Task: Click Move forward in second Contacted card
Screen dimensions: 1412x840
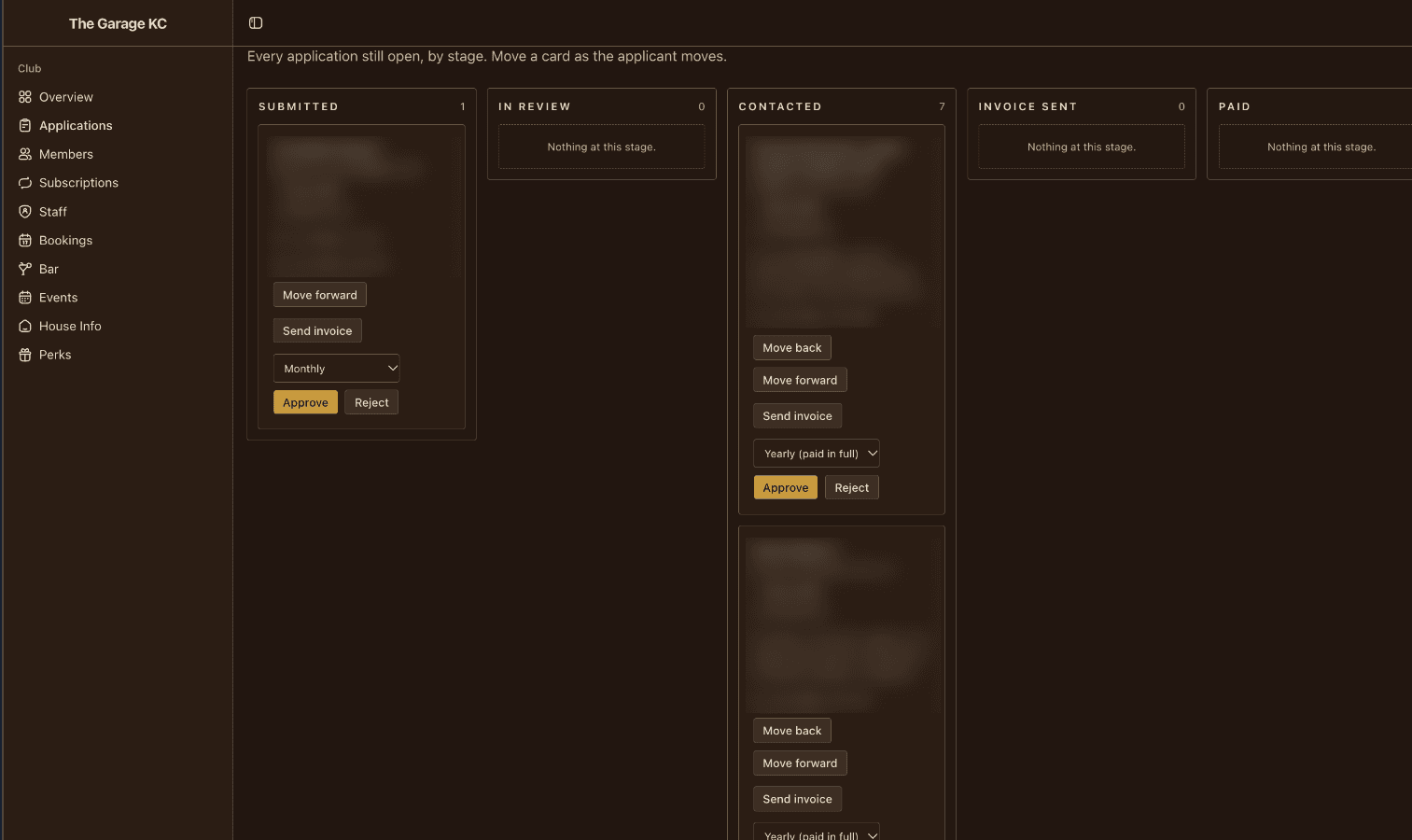Action: [x=800, y=763]
